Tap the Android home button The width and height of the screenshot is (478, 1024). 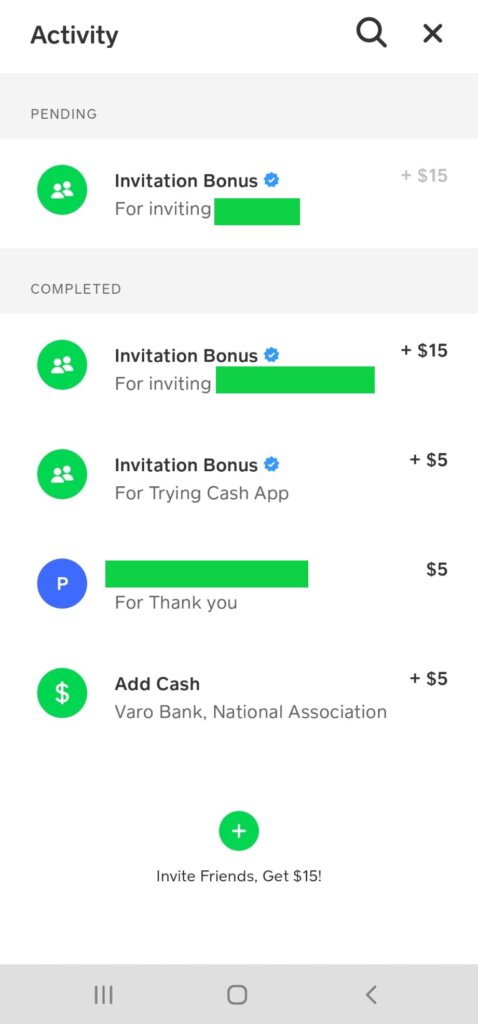pos(237,995)
